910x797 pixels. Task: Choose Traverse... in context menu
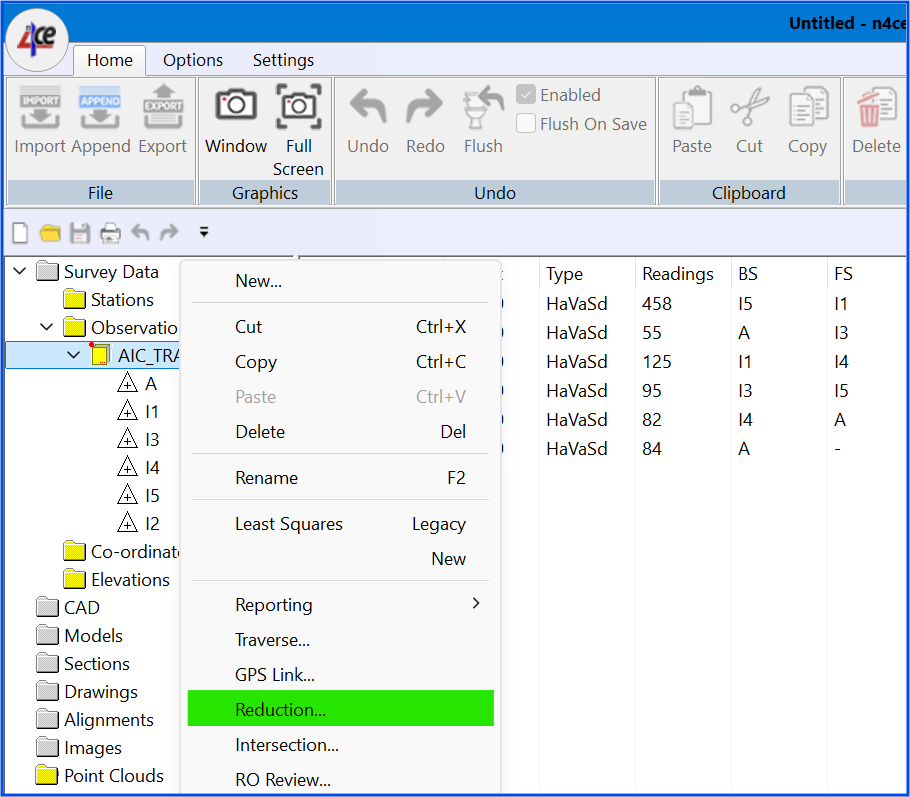pyautogui.click(x=341, y=640)
